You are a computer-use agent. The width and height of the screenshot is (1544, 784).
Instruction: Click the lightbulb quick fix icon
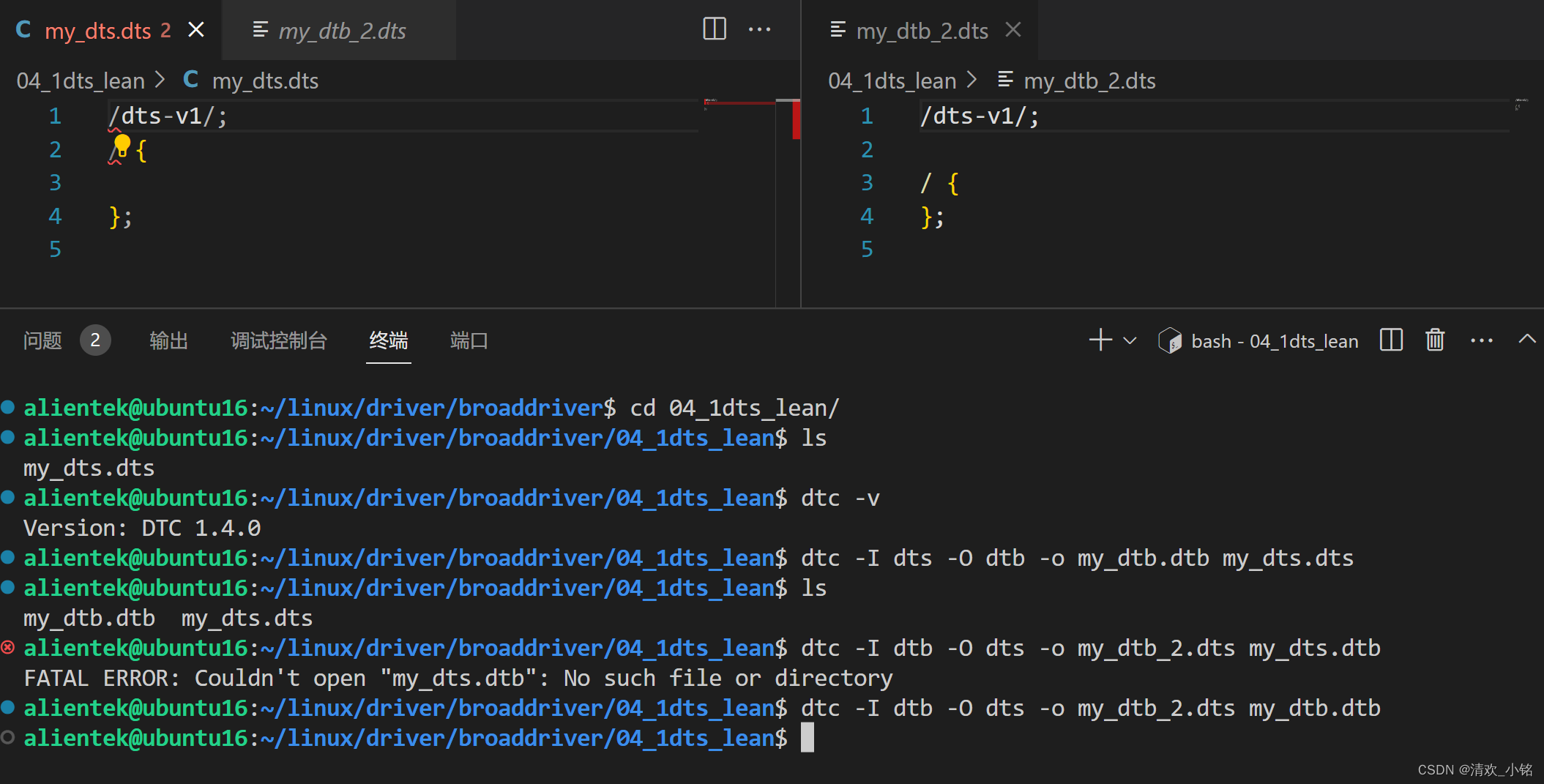click(122, 145)
